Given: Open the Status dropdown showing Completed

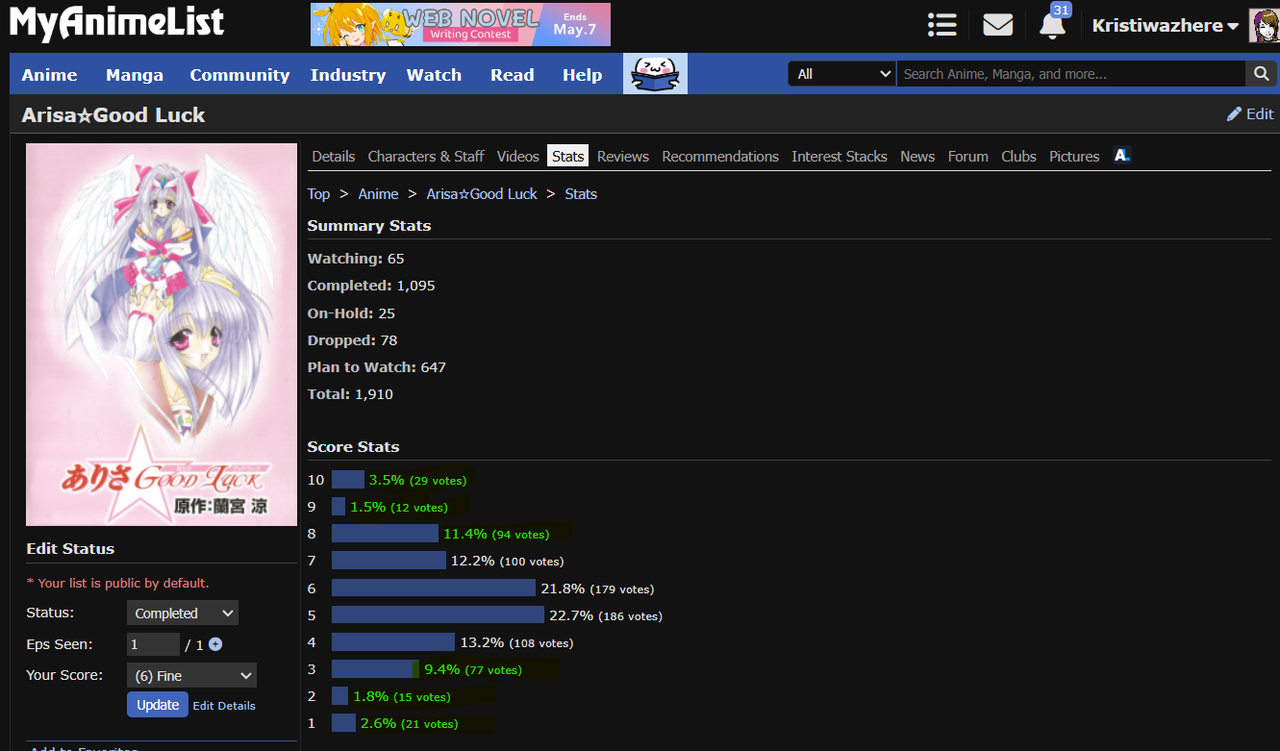Looking at the screenshot, I should pos(182,613).
